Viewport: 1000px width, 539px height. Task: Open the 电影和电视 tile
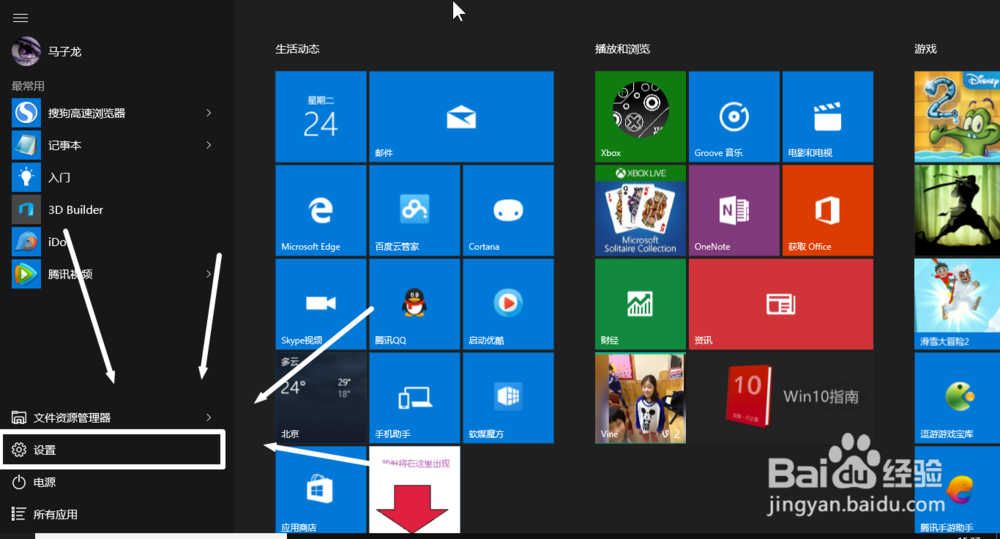pos(828,117)
